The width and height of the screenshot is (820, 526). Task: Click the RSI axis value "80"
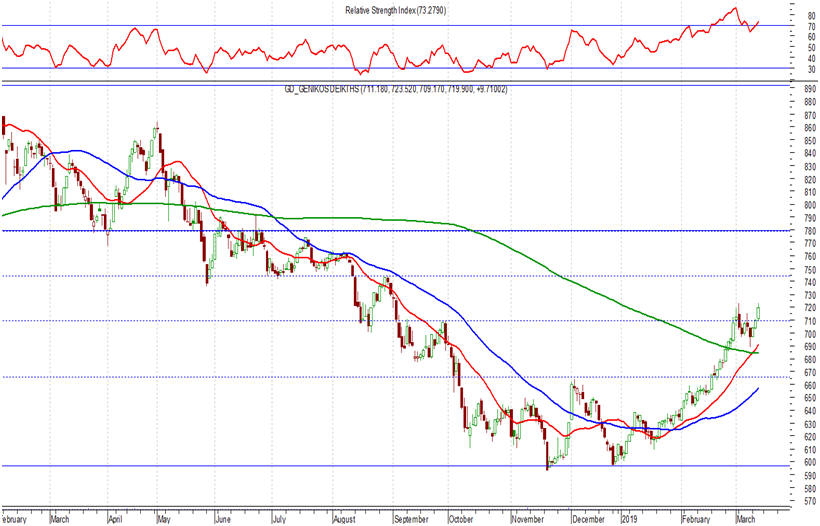(811, 16)
